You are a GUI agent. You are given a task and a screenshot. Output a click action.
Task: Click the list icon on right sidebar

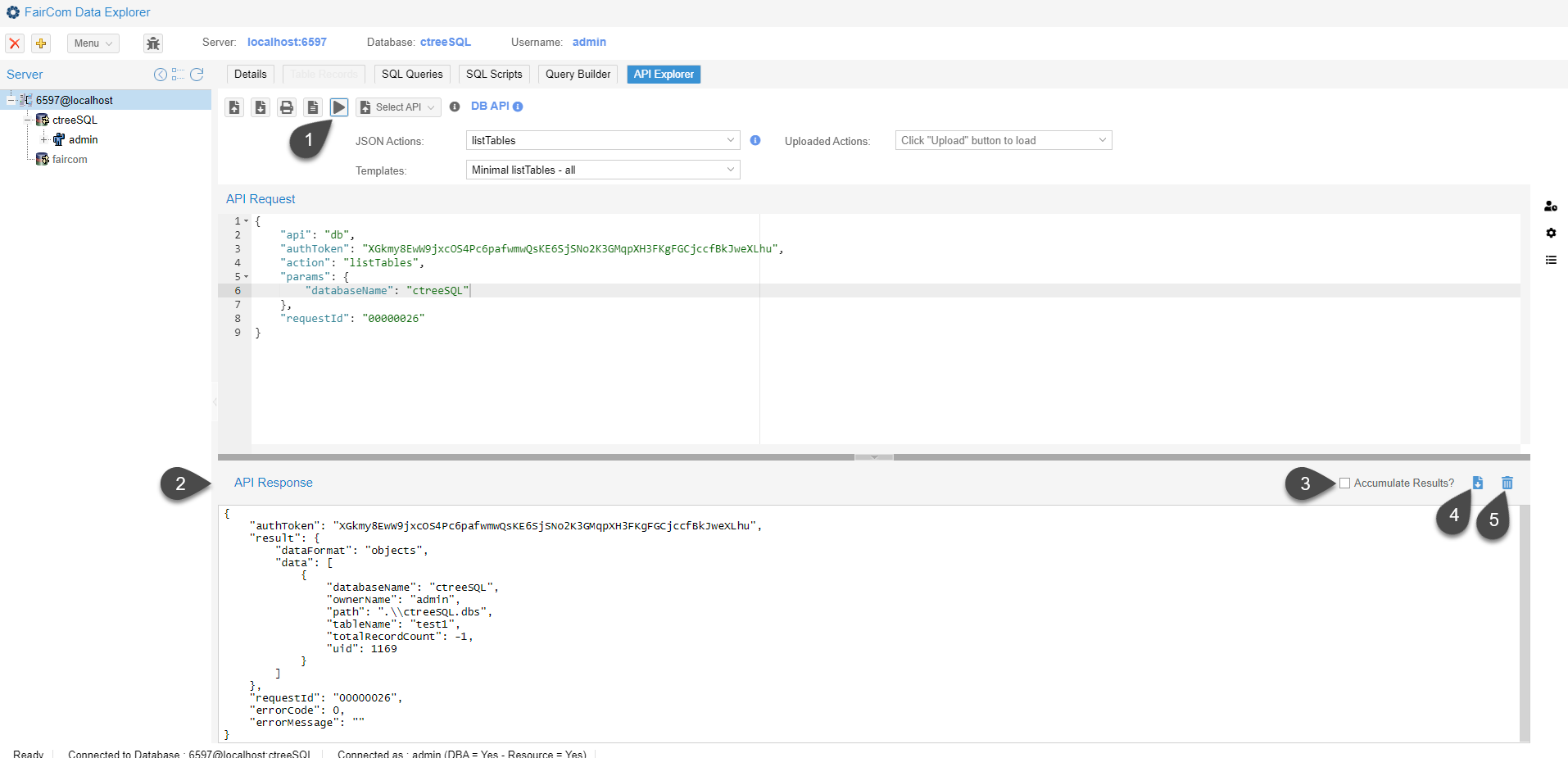pyautogui.click(x=1551, y=260)
